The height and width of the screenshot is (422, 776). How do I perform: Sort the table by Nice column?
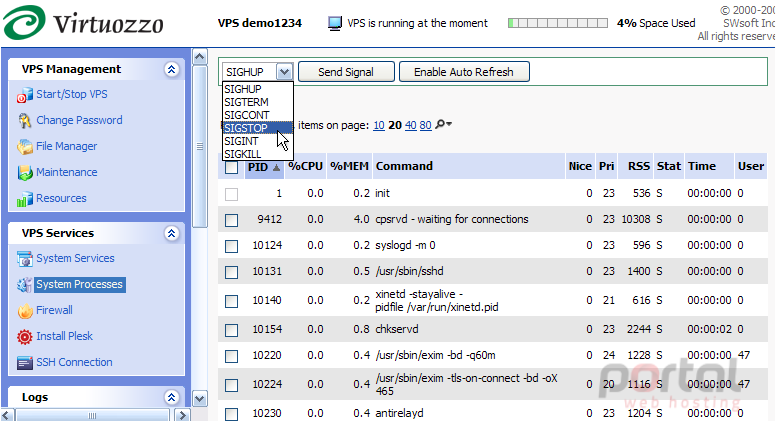[580, 166]
